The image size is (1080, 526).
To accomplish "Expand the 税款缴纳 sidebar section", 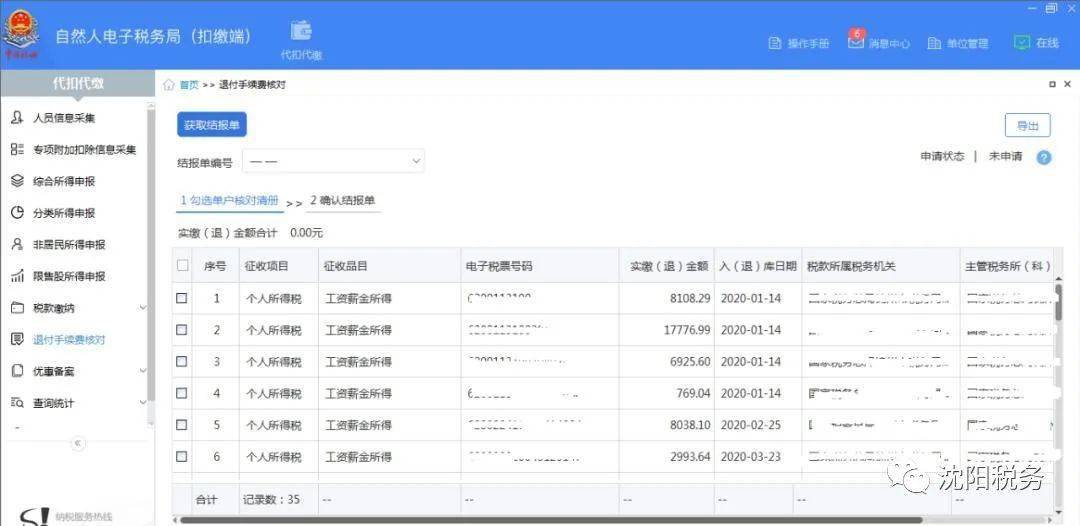I will point(143,308).
